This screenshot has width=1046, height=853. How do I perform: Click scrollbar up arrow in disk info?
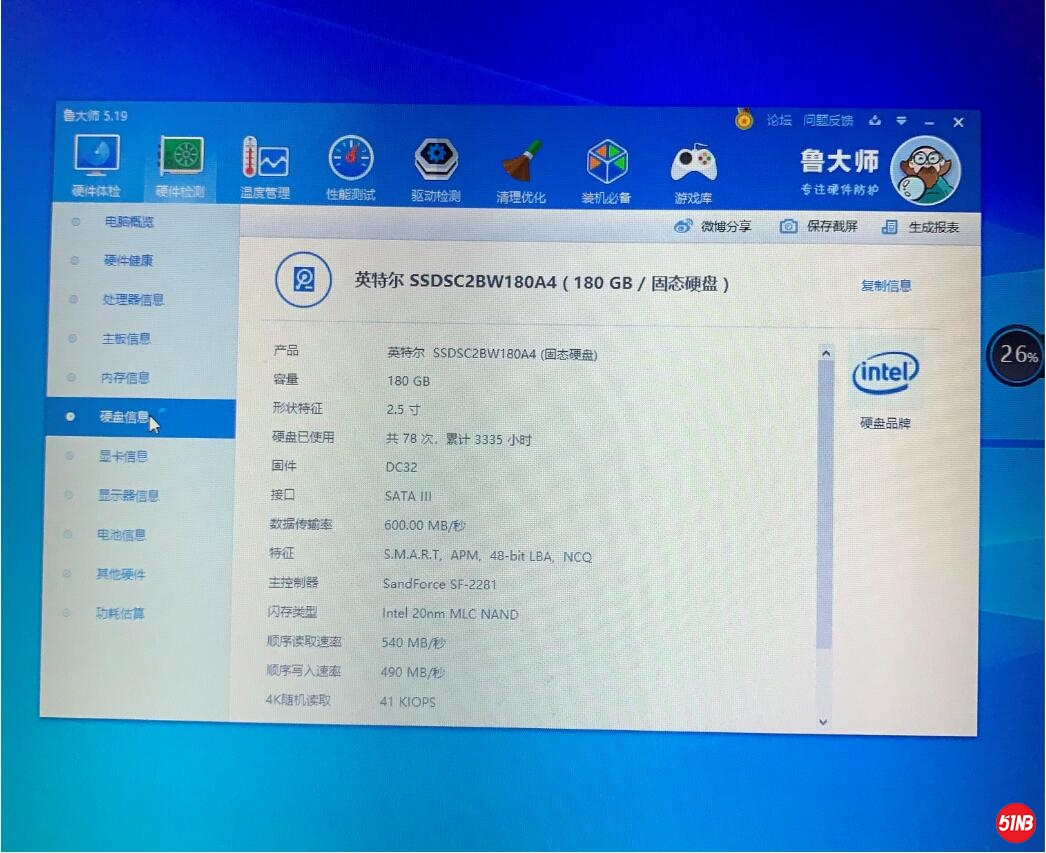click(826, 353)
